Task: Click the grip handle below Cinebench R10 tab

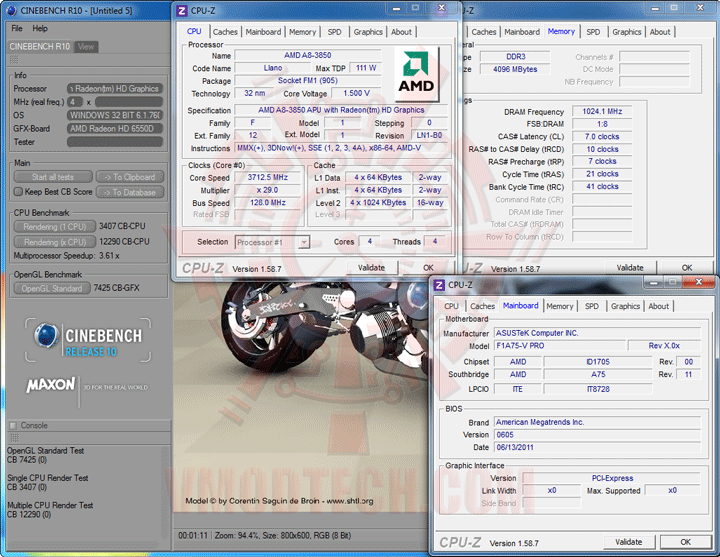Action: [14, 60]
